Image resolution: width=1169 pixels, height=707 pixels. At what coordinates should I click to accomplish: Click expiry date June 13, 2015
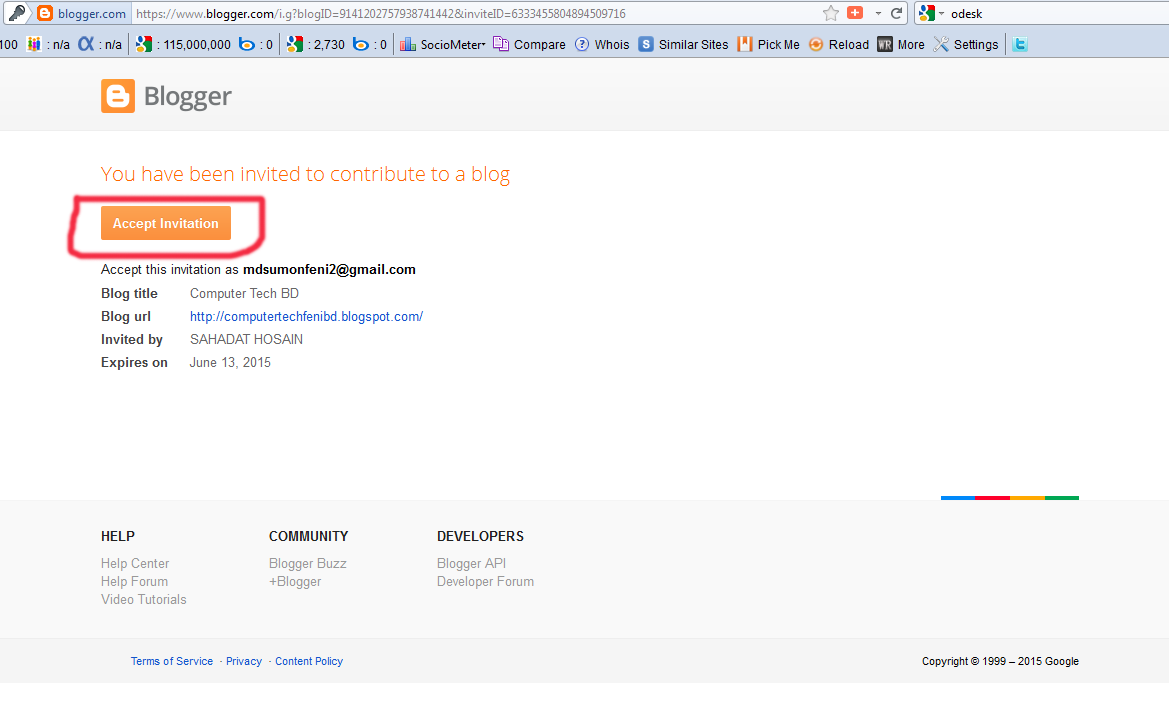[x=230, y=362]
